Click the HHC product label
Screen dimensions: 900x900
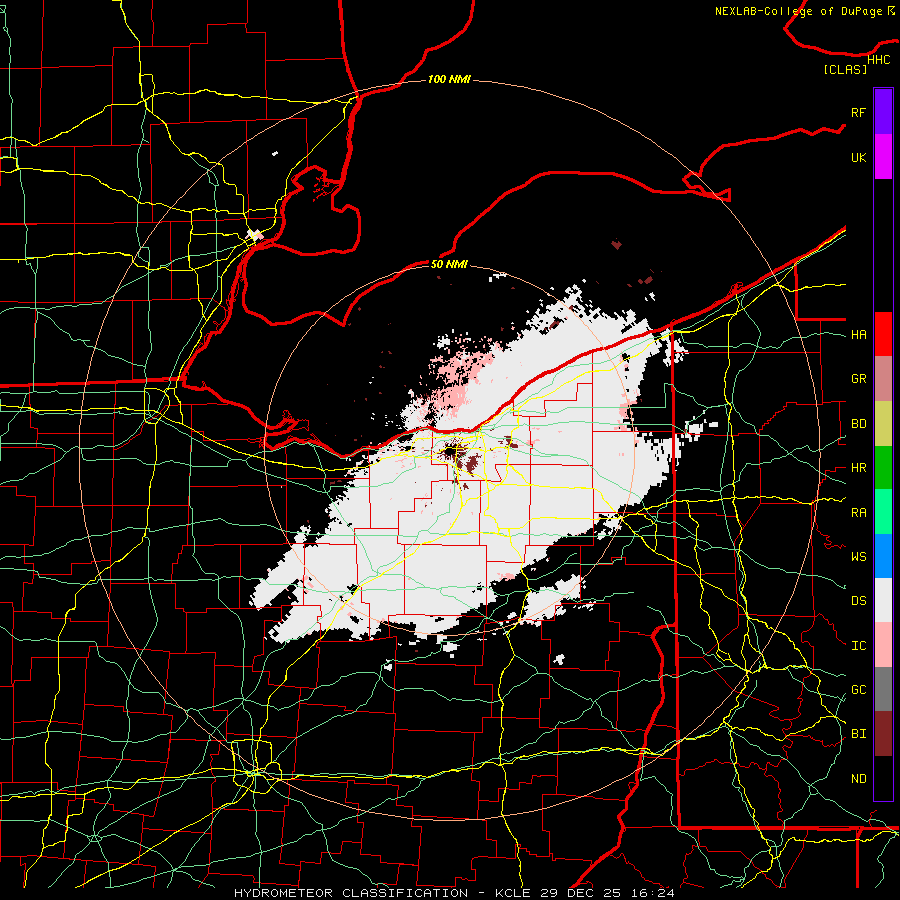click(878, 60)
